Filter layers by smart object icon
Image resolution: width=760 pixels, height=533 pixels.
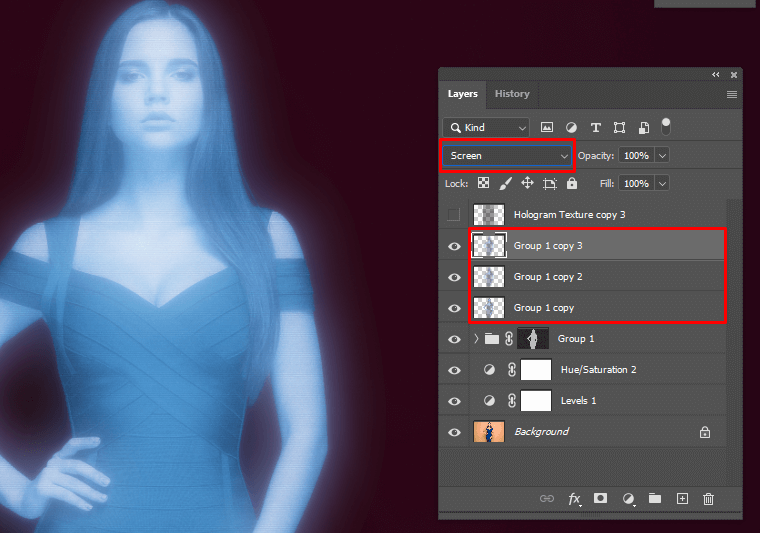[x=644, y=127]
